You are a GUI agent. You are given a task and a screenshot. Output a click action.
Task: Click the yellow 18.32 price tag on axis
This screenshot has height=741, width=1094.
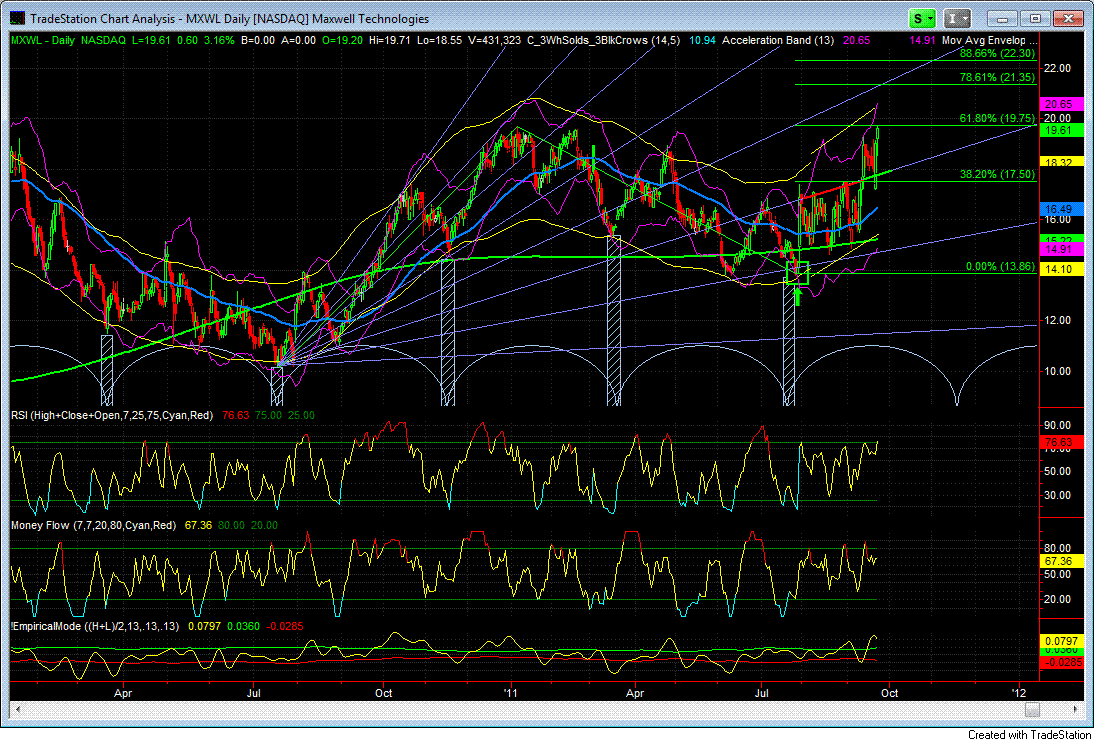(1061, 161)
